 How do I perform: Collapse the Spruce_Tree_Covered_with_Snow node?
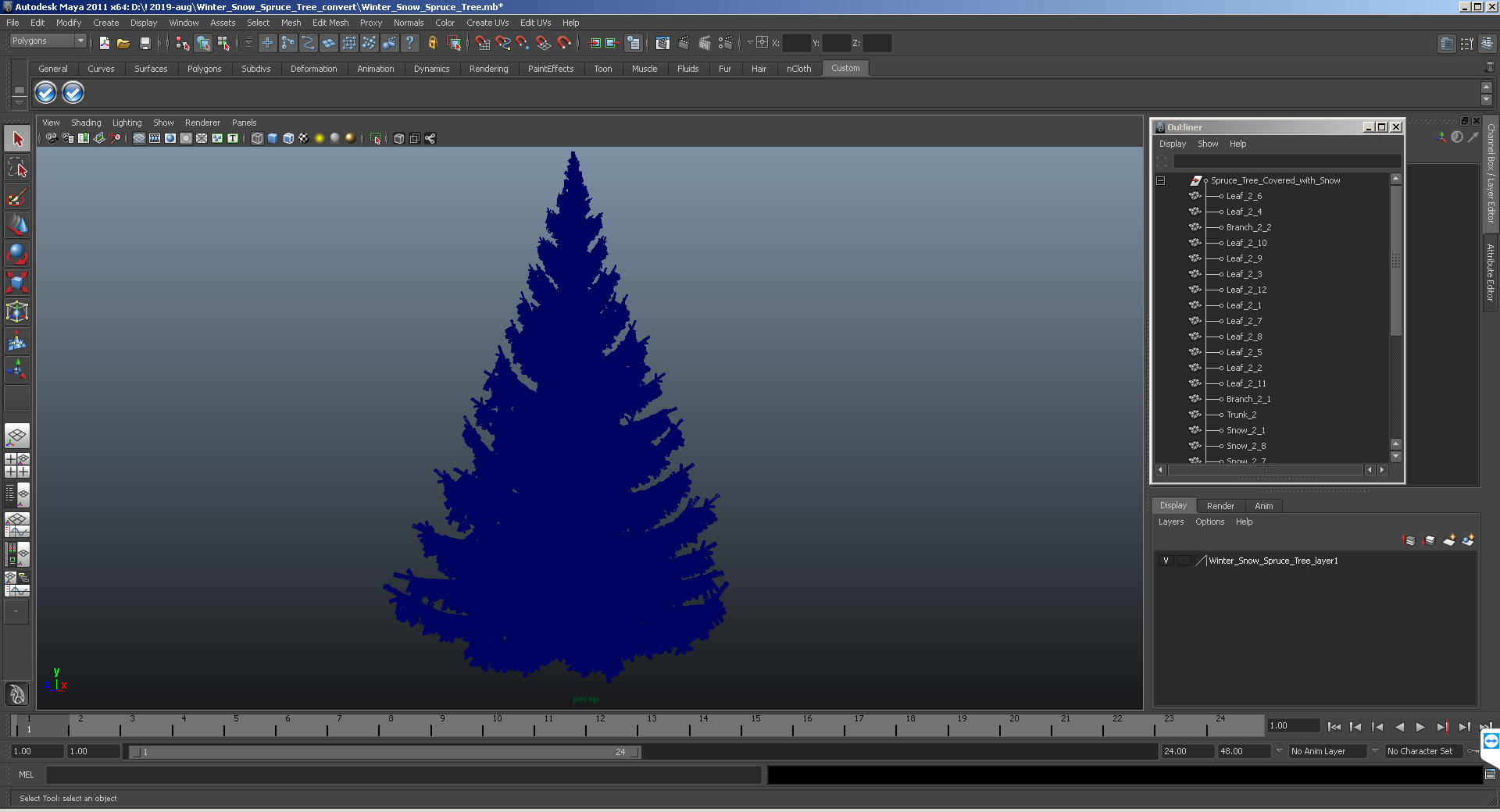point(1161,180)
